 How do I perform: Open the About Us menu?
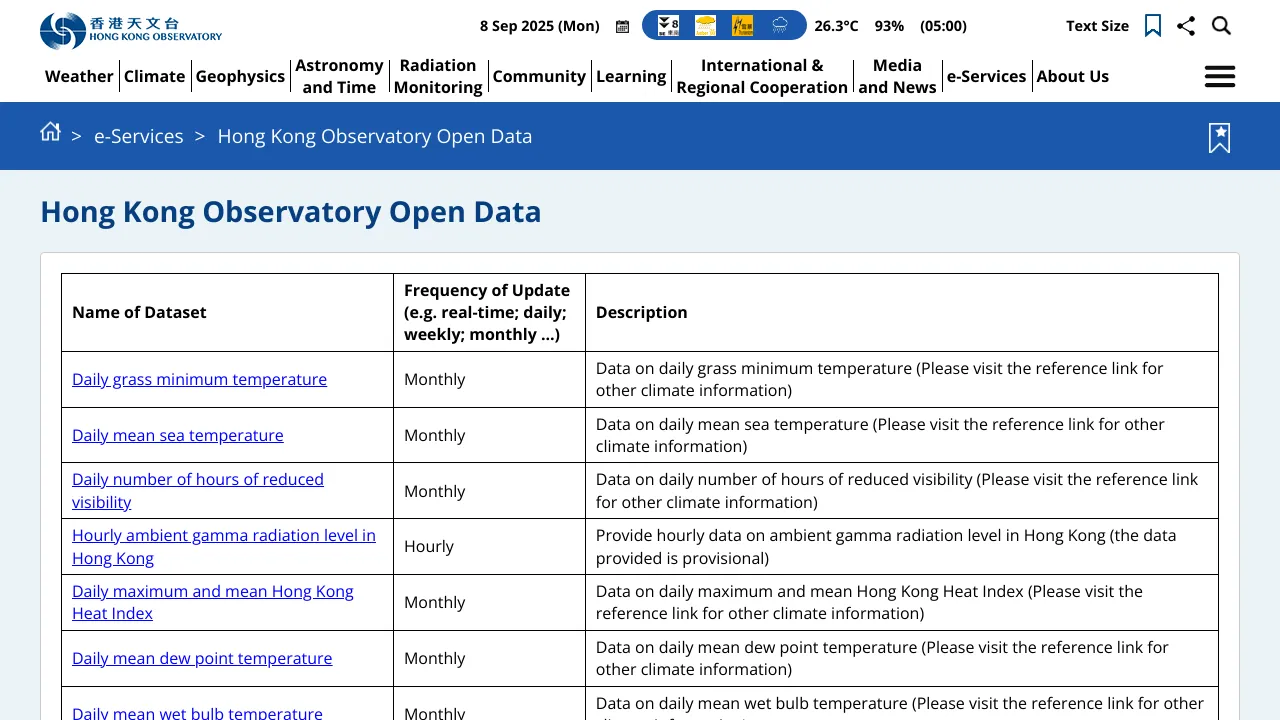pos(1073,76)
